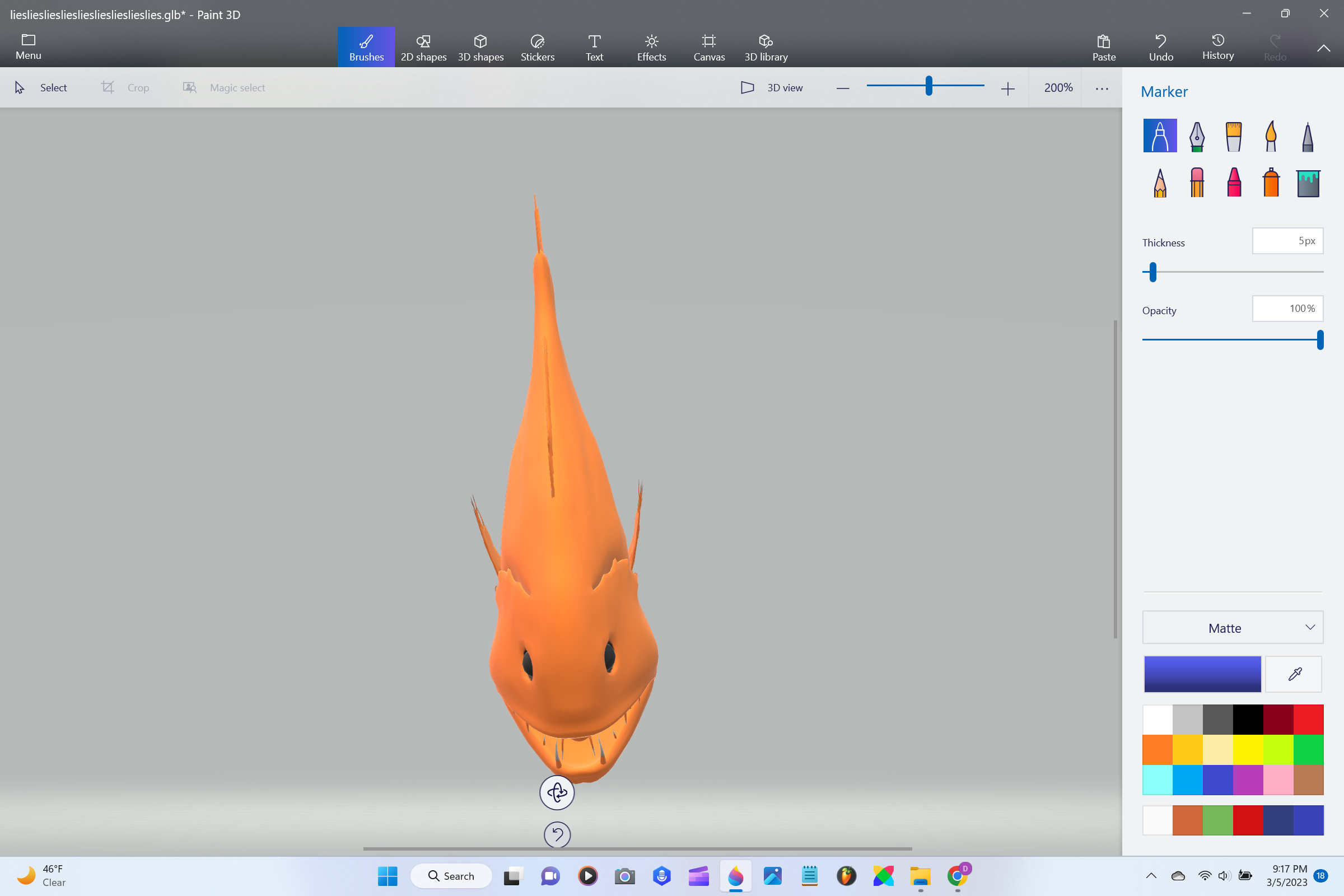Pick a color with the eyedropper

coord(1294,674)
